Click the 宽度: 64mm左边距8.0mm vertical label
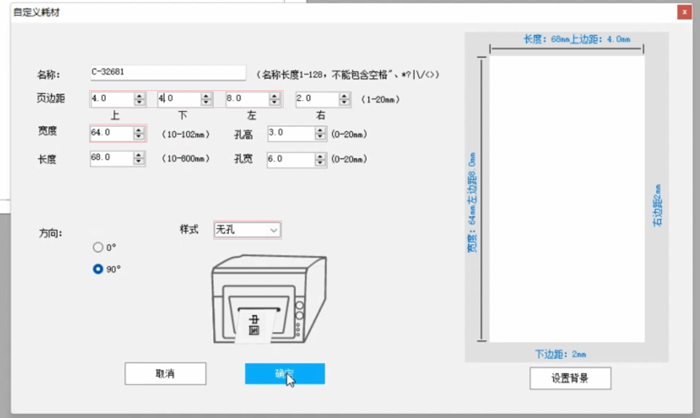700x418 pixels. pyautogui.click(x=472, y=202)
